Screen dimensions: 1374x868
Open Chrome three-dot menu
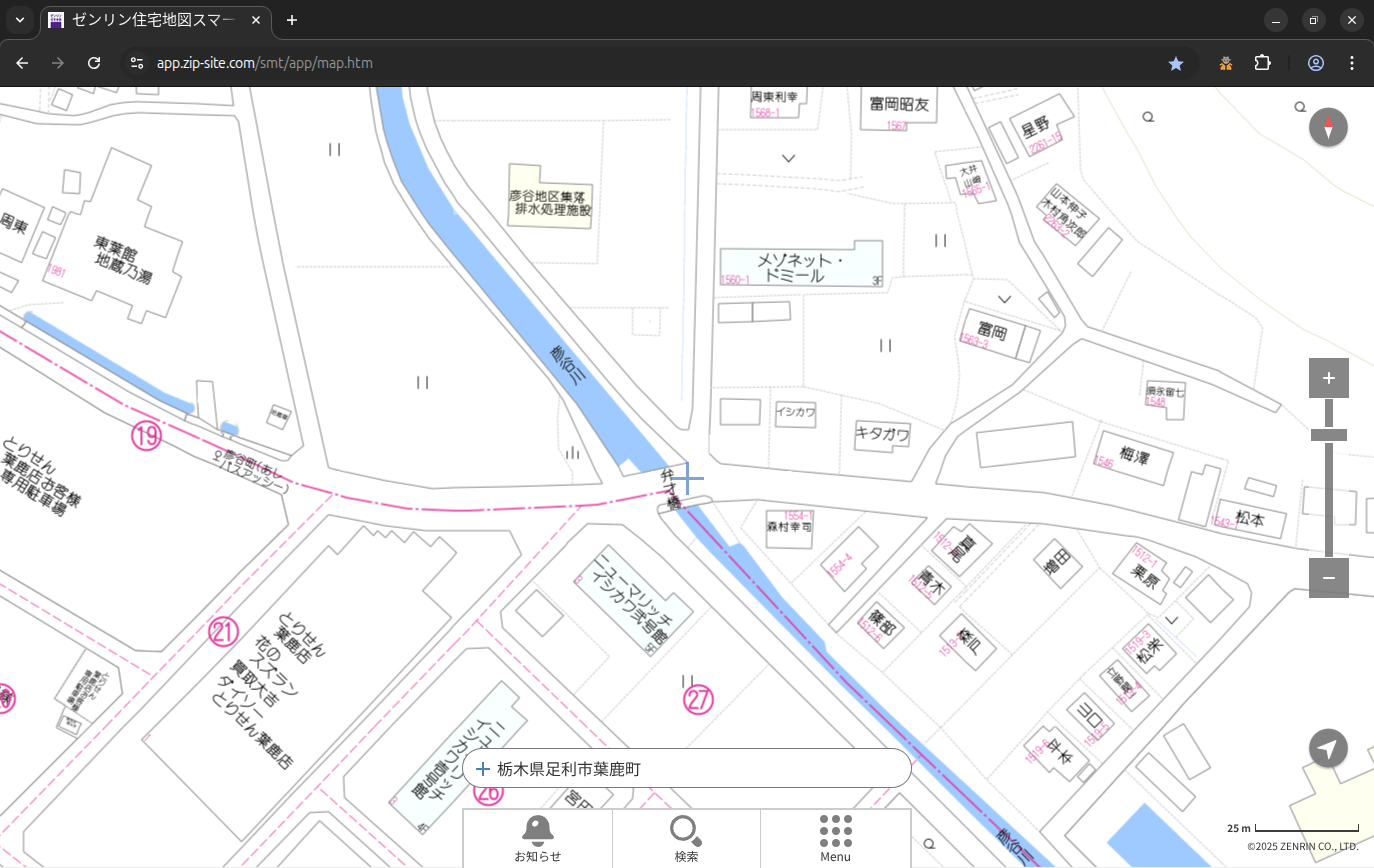[x=1352, y=63]
